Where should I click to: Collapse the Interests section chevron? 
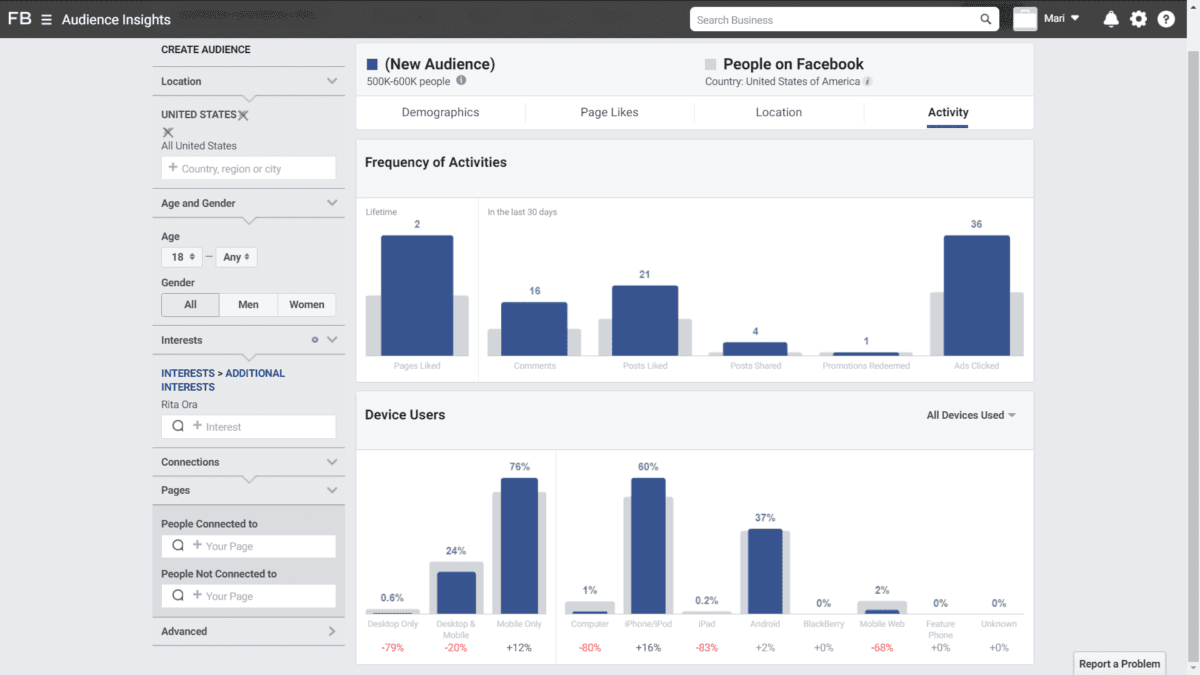pos(332,340)
